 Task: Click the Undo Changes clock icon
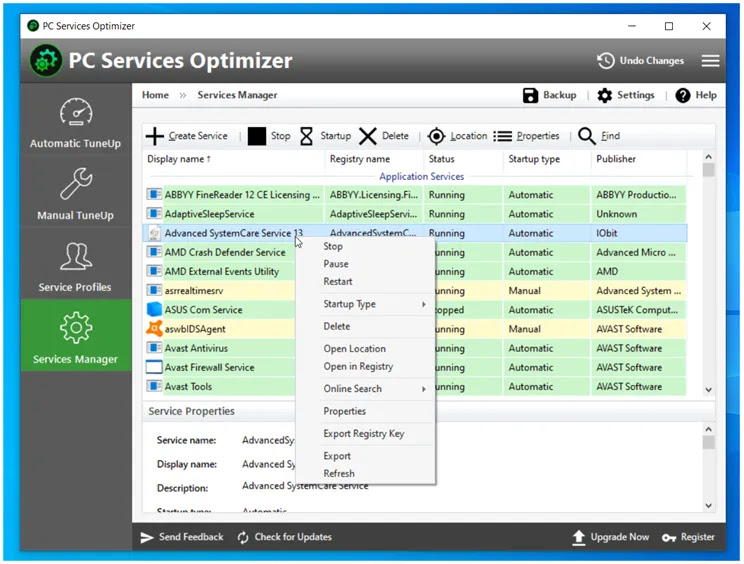pos(606,61)
